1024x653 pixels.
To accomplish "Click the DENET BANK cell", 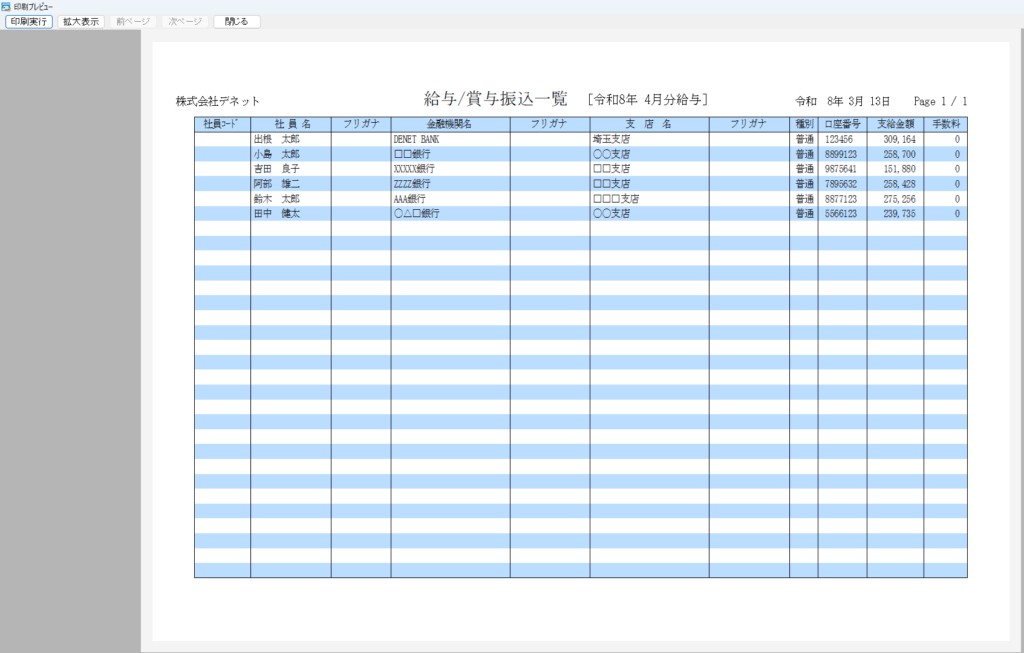I will point(416,139).
